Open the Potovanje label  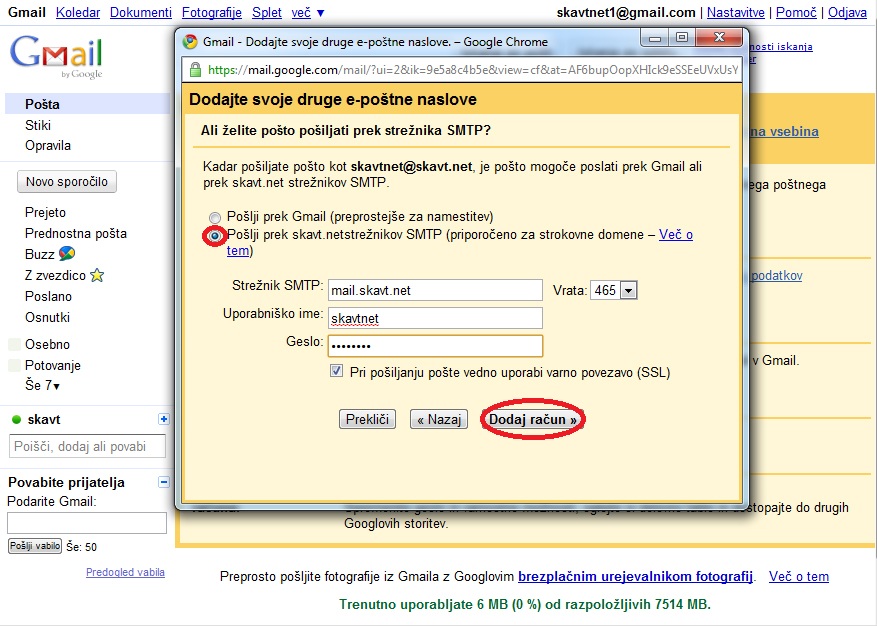pos(53,365)
